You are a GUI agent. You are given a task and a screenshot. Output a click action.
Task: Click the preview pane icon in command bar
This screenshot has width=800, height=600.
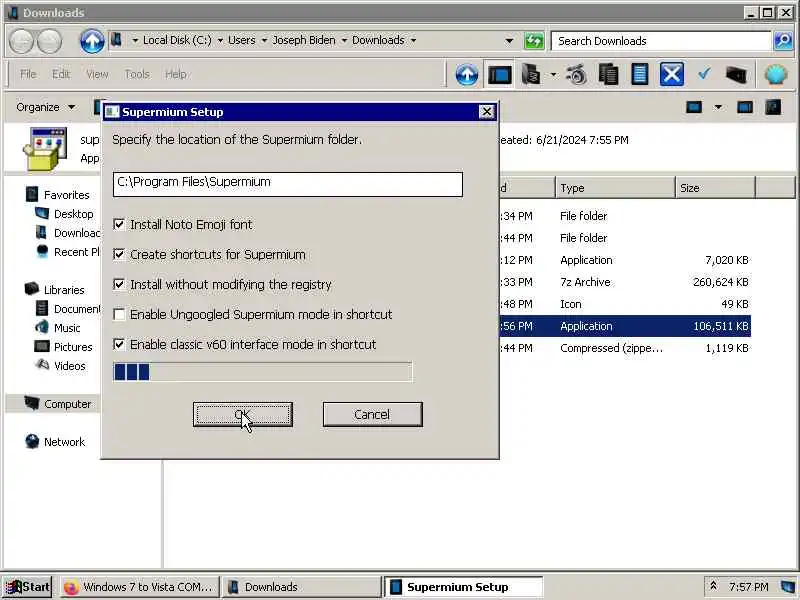(745, 107)
